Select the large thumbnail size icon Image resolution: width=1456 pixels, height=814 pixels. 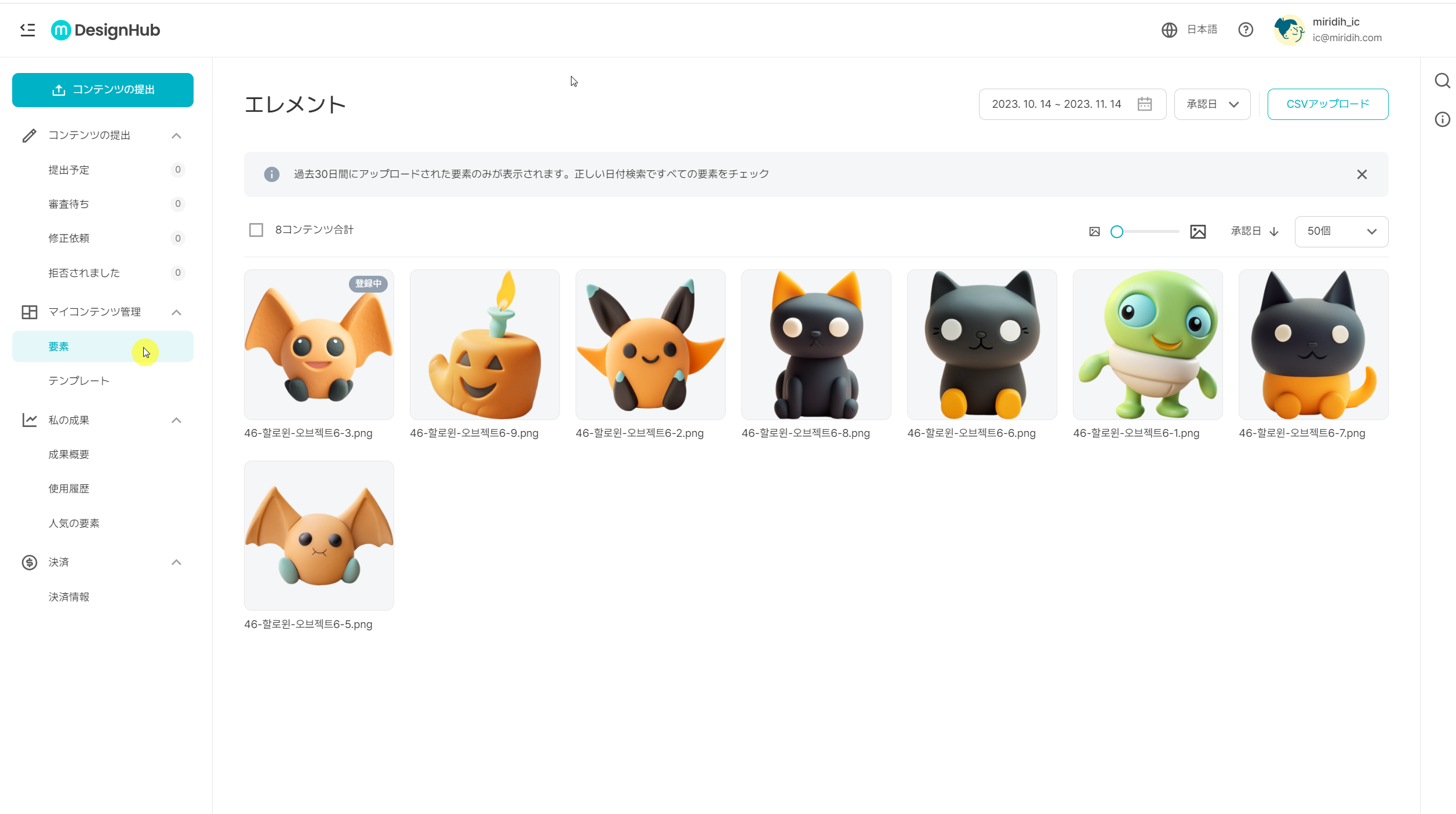tap(1197, 231)
